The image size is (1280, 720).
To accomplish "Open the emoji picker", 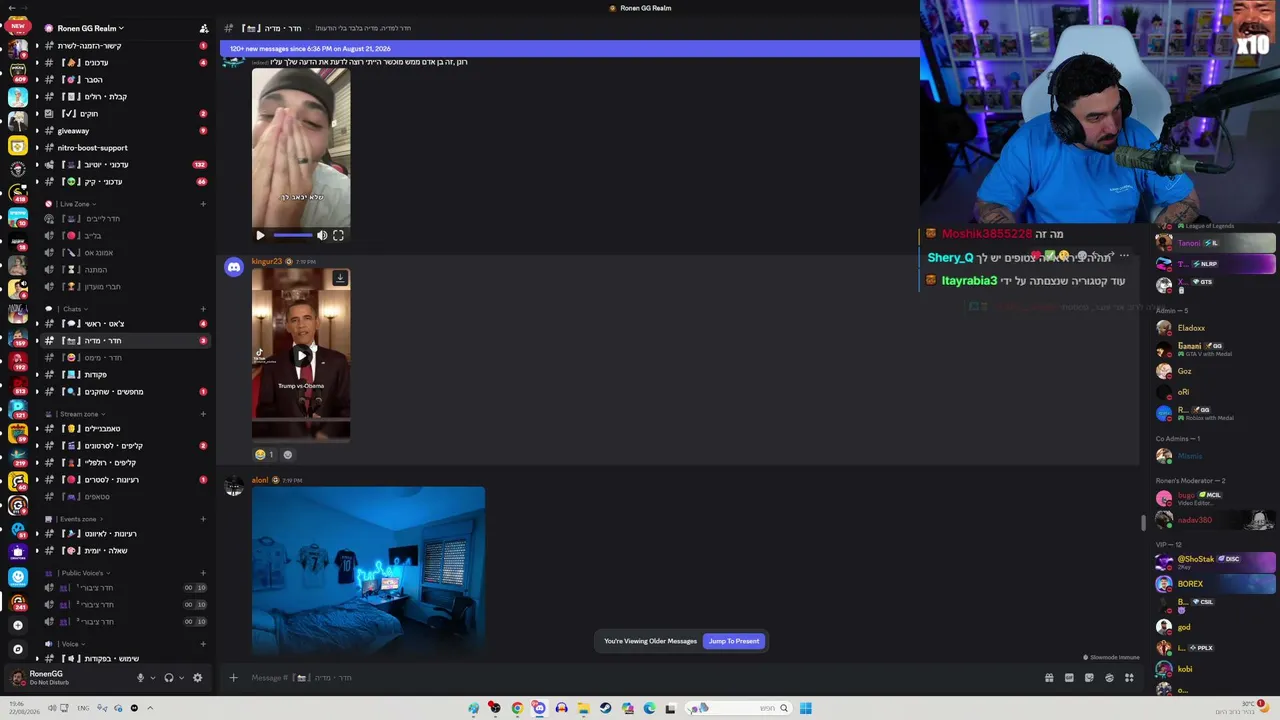I will click(1109, 678).
